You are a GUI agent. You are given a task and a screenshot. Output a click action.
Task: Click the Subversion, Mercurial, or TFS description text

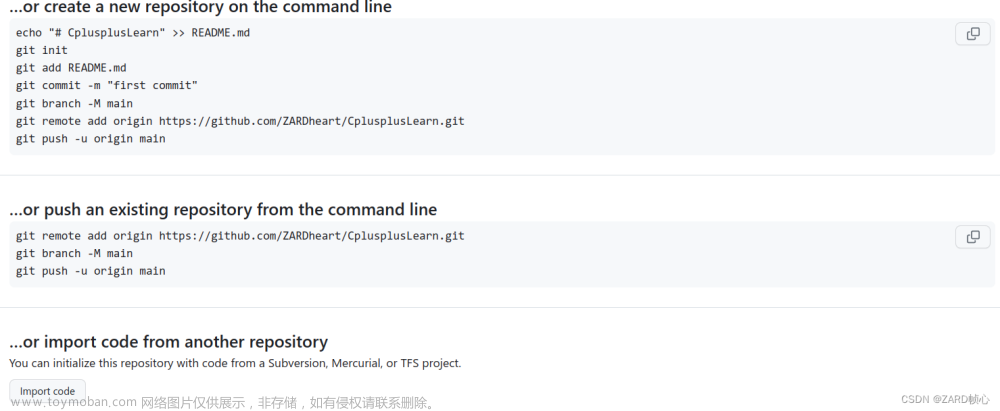(x=235, y=363)
